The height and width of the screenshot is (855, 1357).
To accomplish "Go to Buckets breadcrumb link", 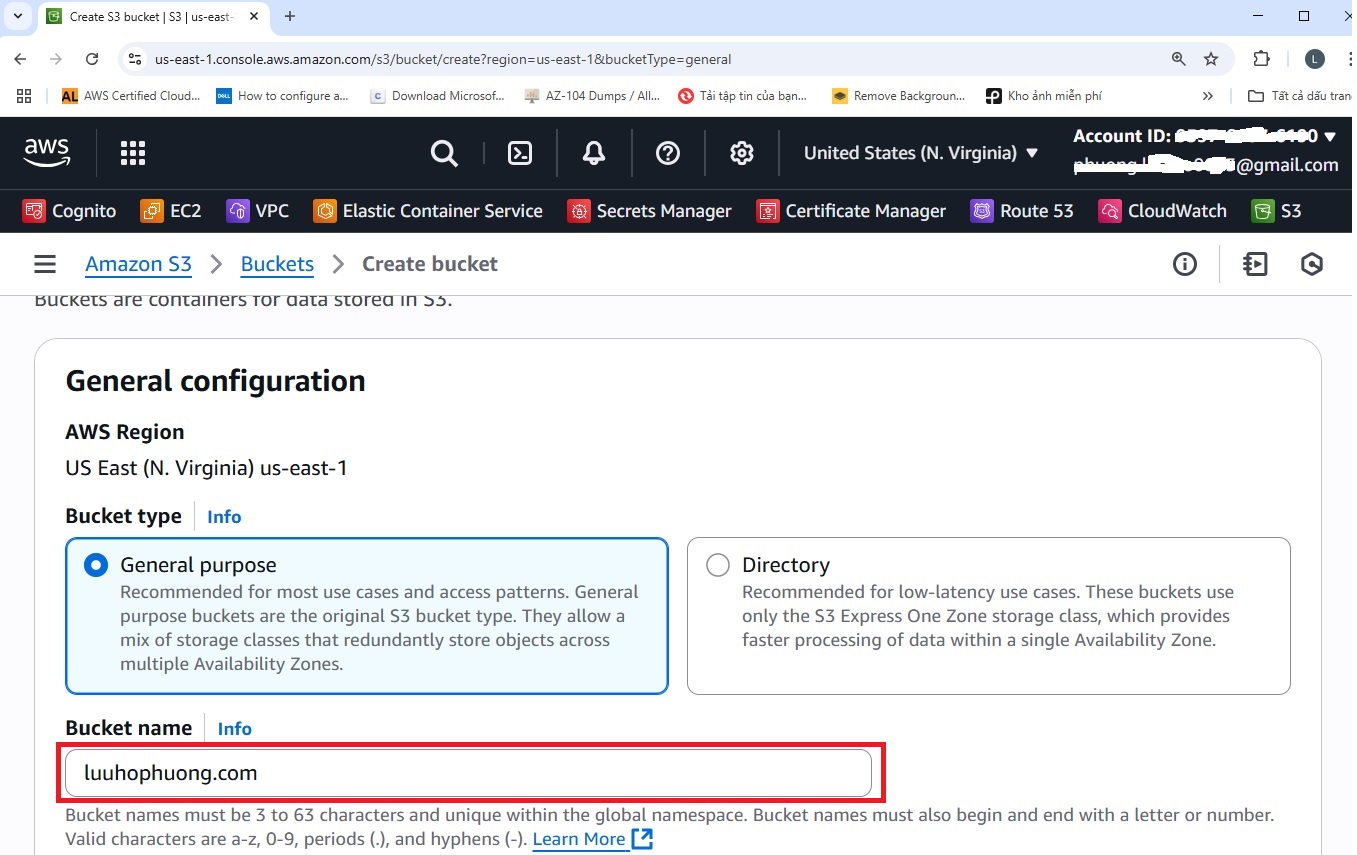I will [x=277, y=264].
